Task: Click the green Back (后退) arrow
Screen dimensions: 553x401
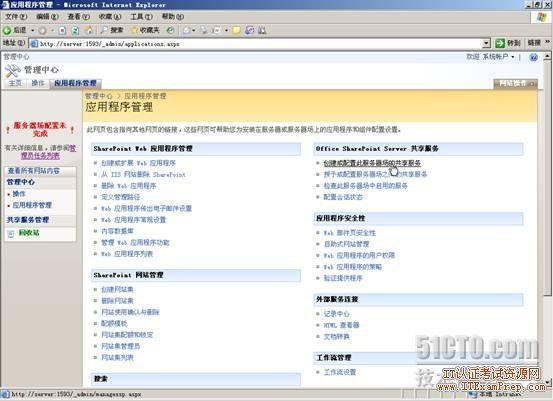Action: [x=7, y=30]
